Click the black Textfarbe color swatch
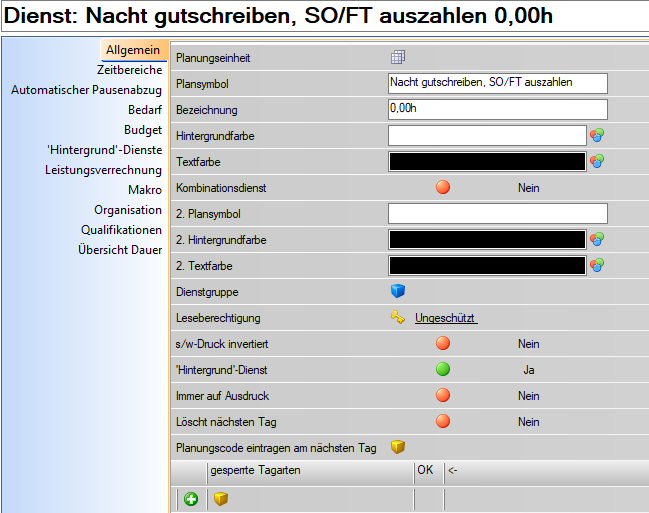This screenshot has height=513, width=649. (487, 161)
